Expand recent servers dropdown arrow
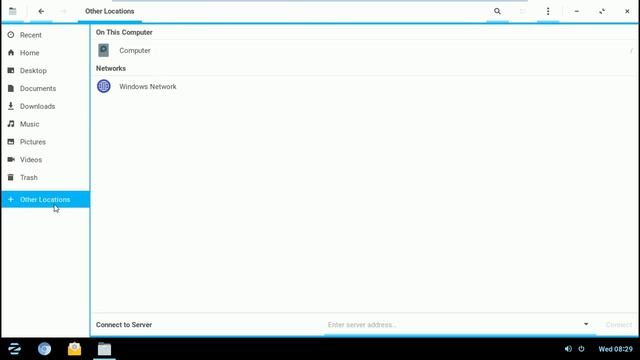 586,324
